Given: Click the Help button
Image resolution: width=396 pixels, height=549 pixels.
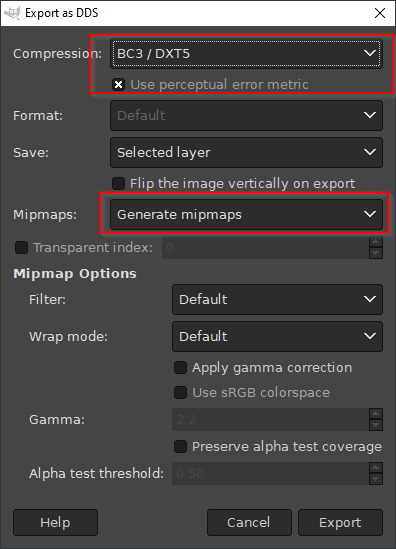Looking at the screenshot, I should [x=55, y=522].
